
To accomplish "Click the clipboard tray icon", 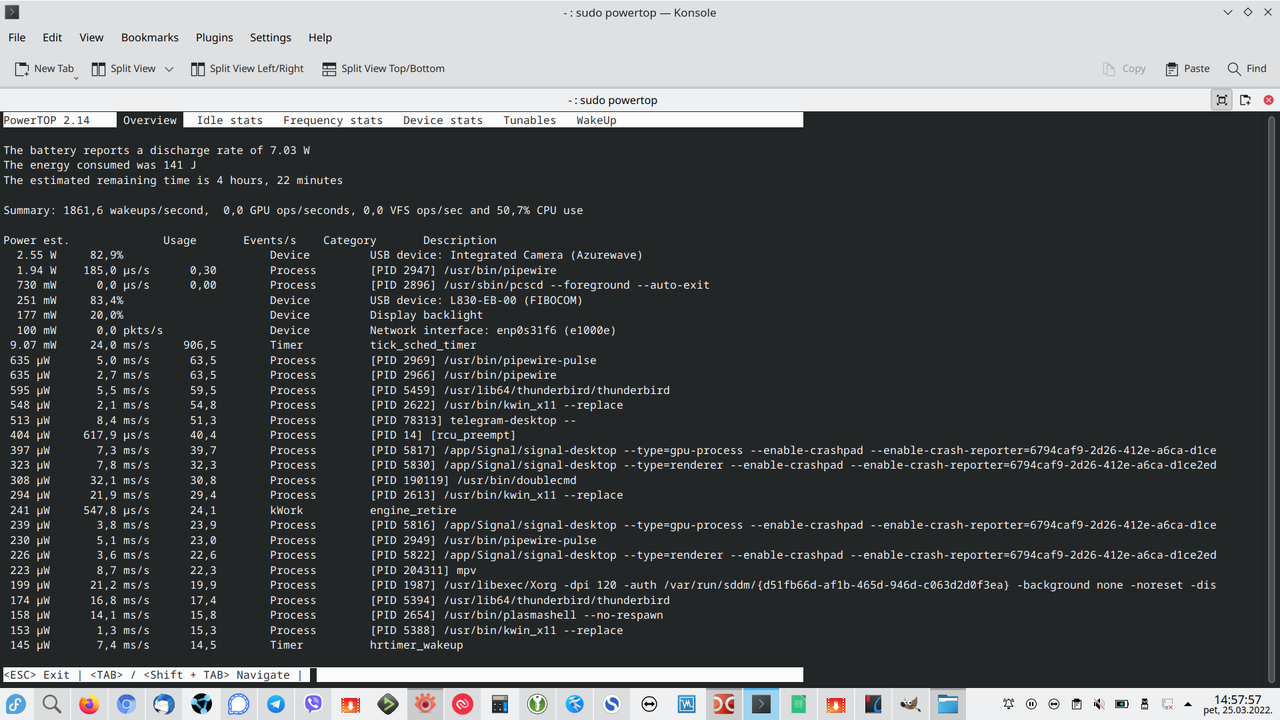I will pyautogui.click(x=1075, y=704).
